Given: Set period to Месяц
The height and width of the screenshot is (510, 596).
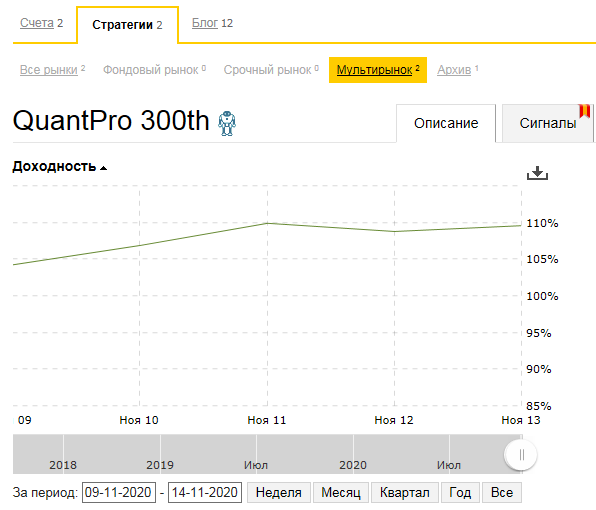Looking at the screenshot, I should [341, 493].
